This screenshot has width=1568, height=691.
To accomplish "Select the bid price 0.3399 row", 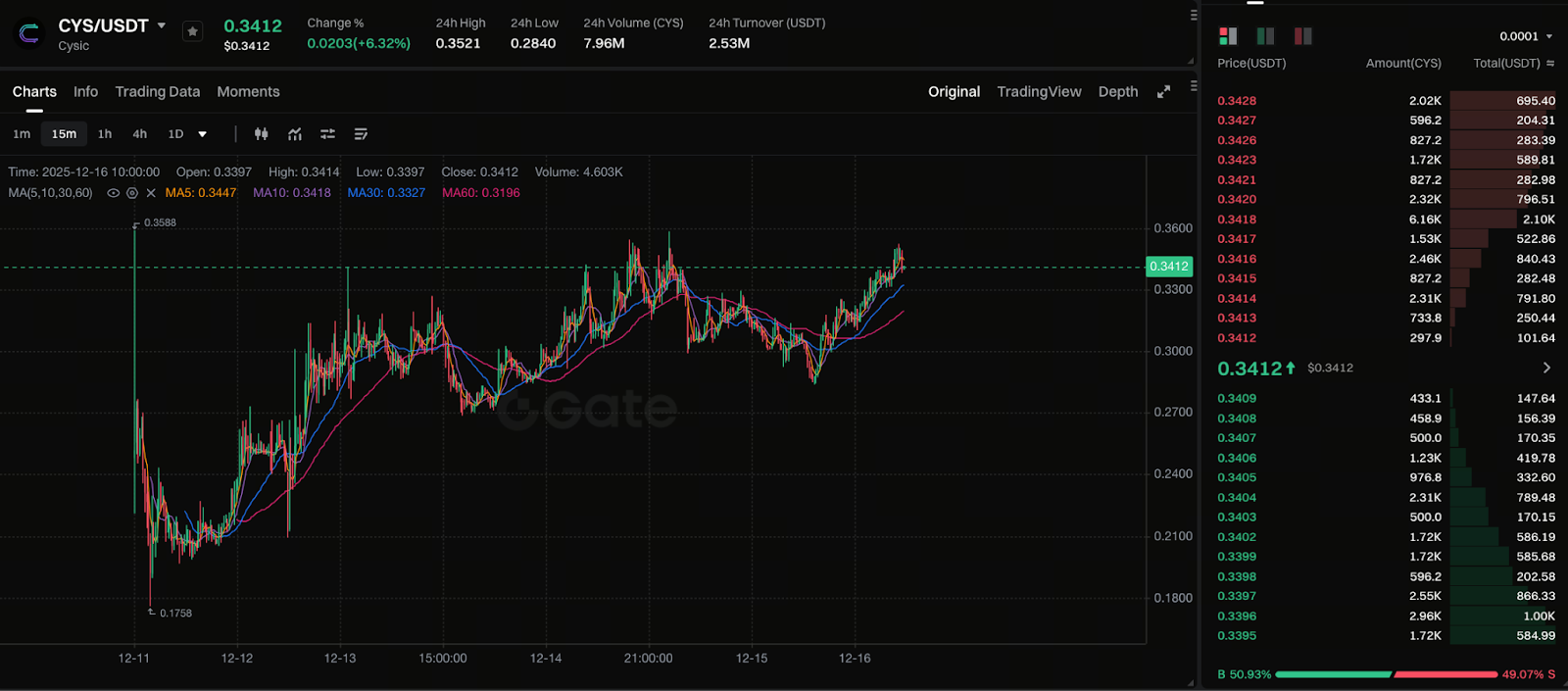I will click(1386, 557).
